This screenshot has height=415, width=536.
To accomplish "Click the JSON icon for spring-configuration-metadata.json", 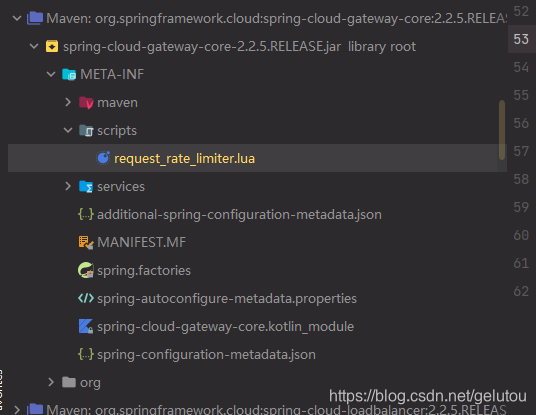I will tap(86, 354).
